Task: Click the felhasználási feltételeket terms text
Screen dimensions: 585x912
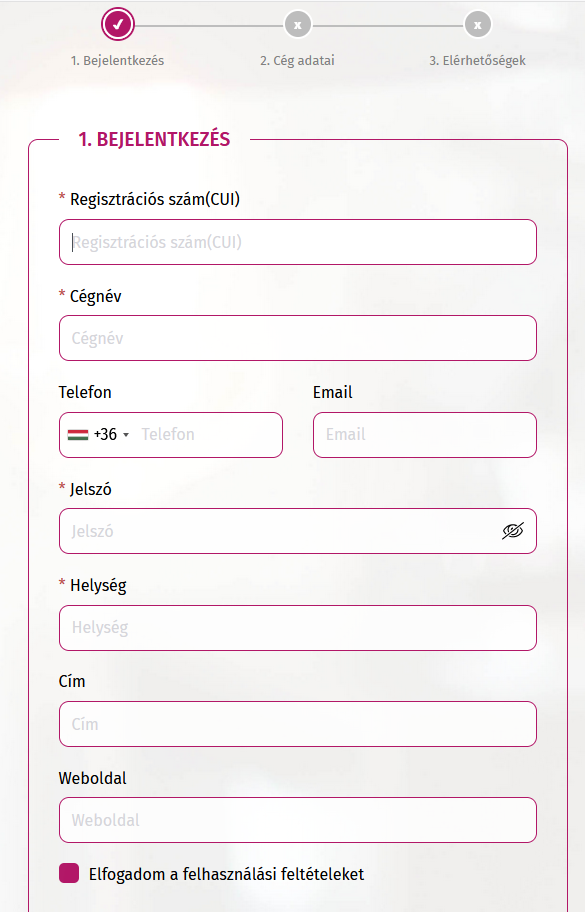Action: coord(273,874)
